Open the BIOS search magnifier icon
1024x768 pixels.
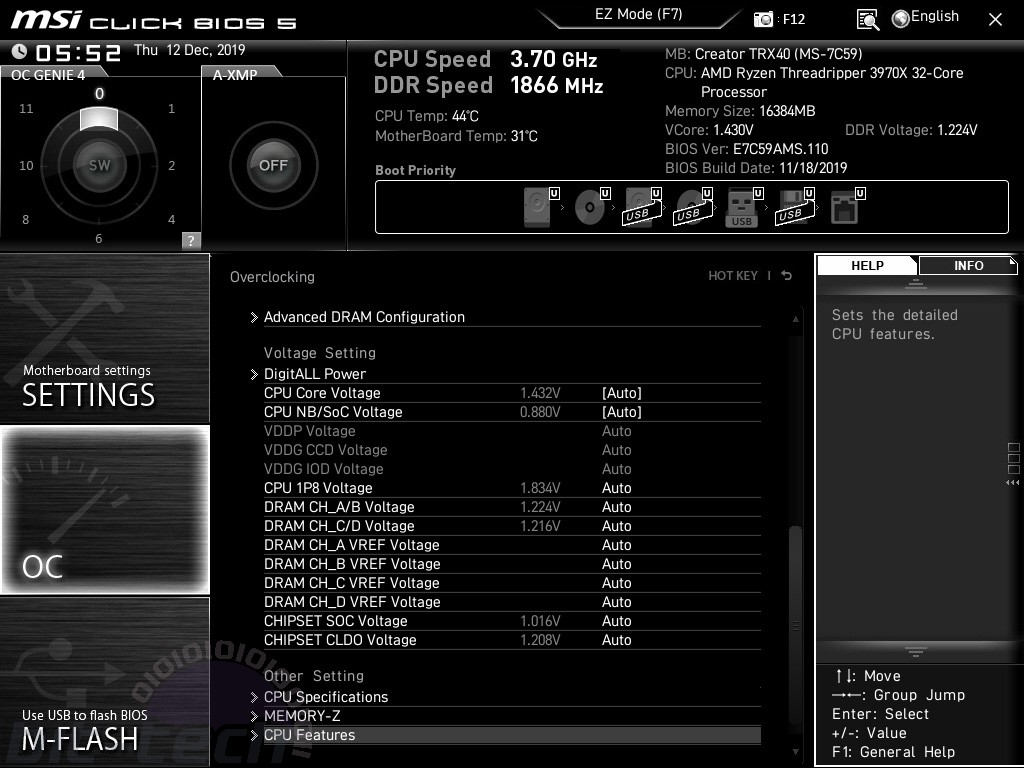tap(867, 20)
